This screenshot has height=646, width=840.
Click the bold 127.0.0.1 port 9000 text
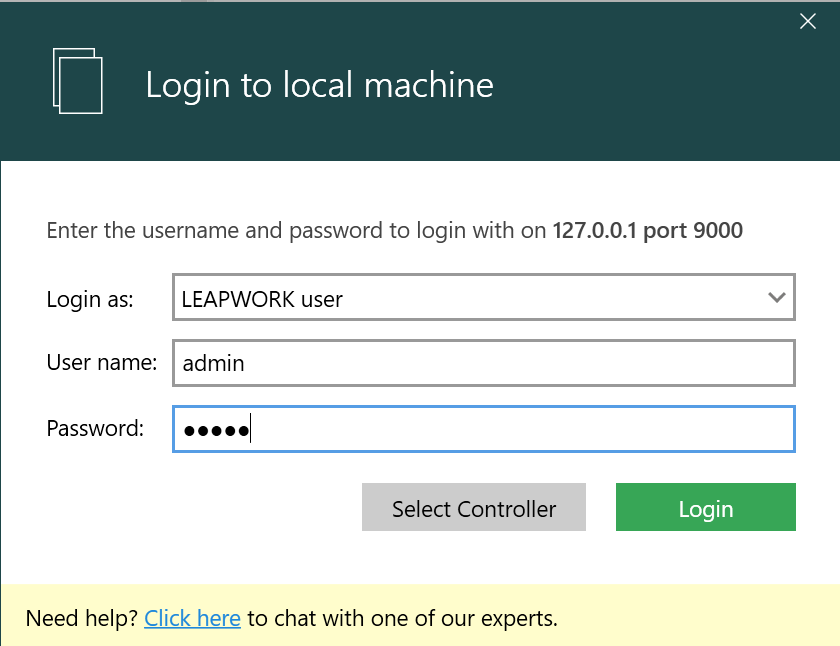point(647,231)
